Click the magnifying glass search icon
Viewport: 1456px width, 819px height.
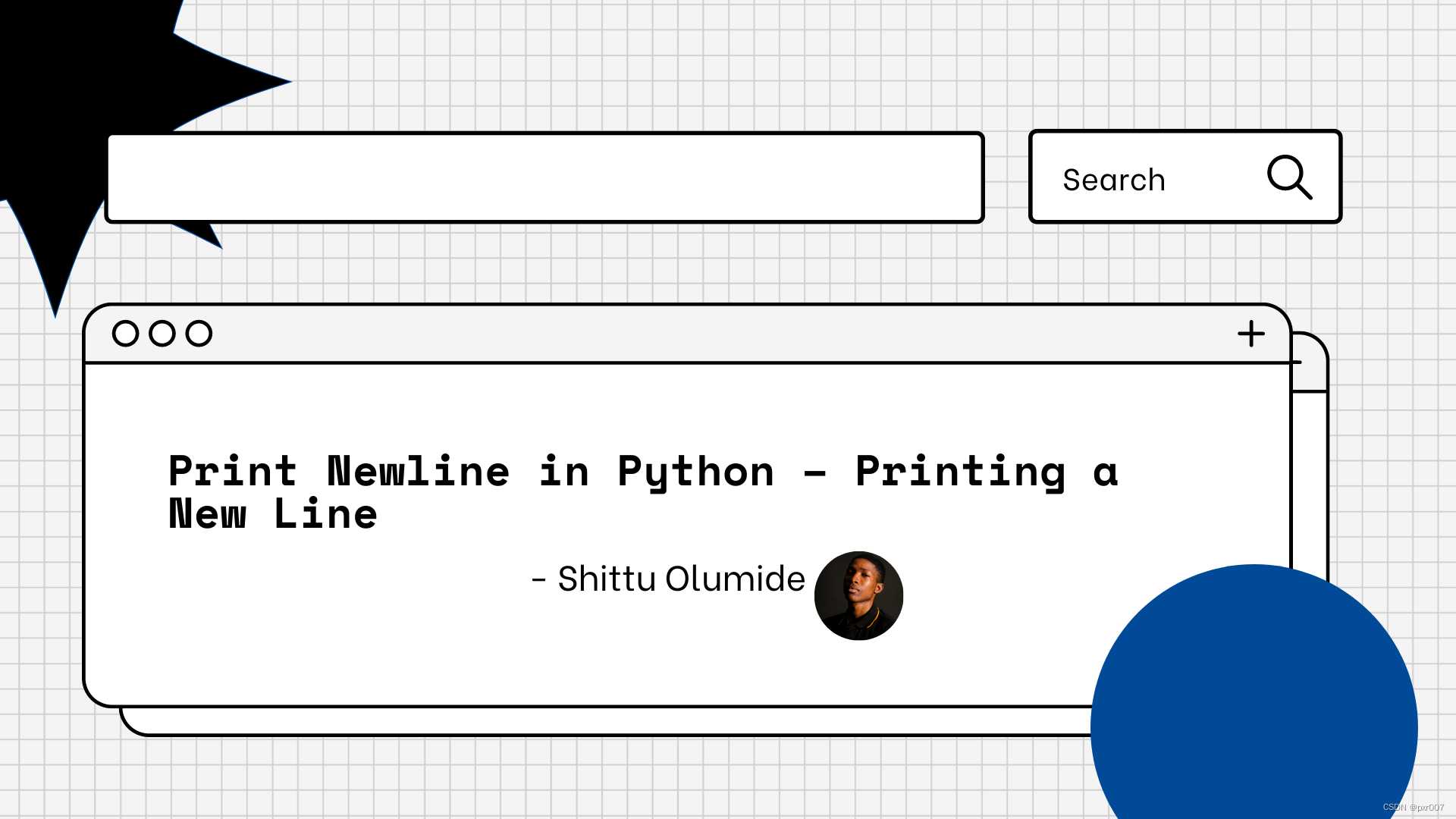[1290, 177]
